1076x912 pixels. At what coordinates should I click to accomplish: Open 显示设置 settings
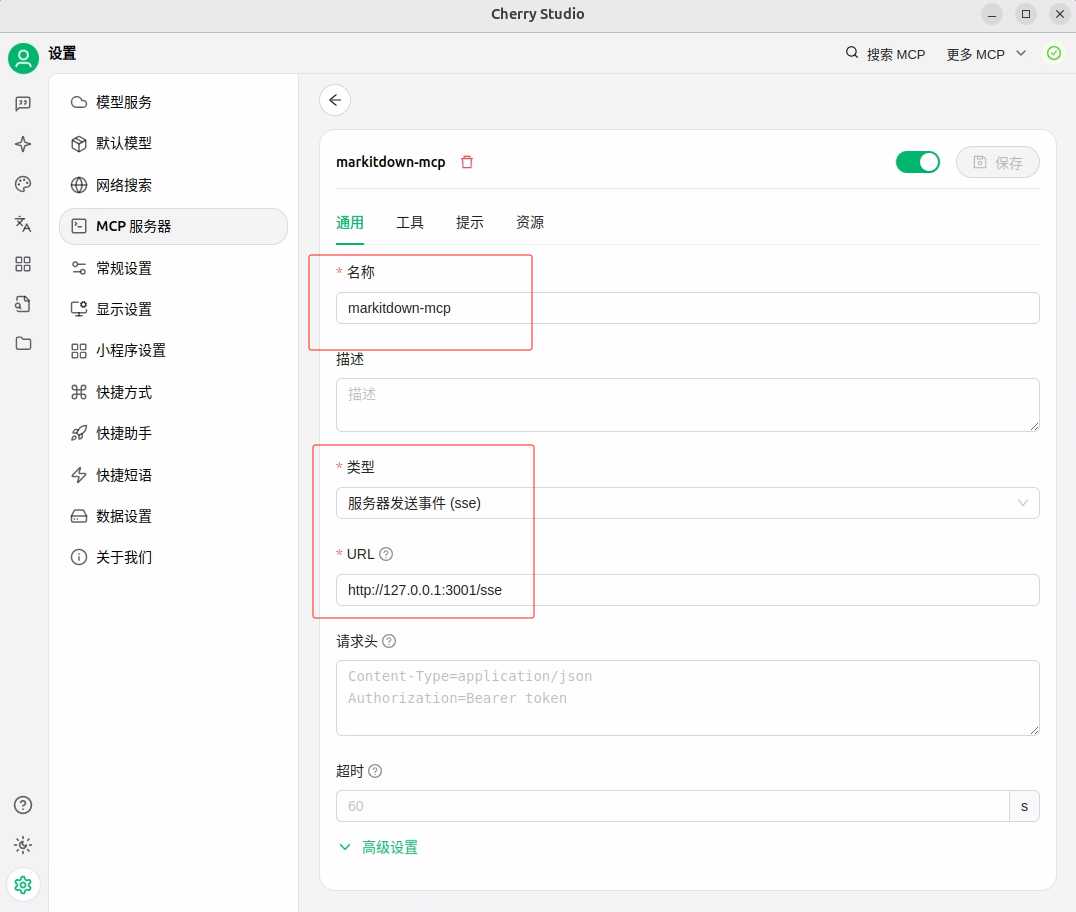coord(174,309)
